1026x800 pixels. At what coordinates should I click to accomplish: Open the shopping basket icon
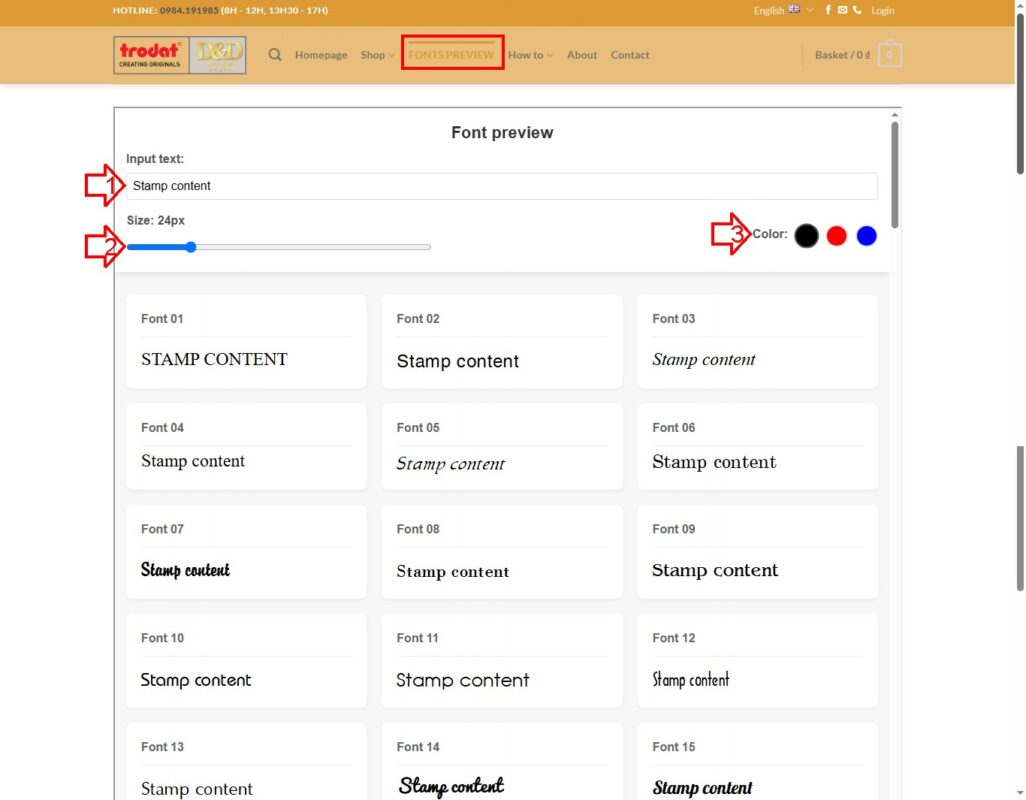point(889,55)
